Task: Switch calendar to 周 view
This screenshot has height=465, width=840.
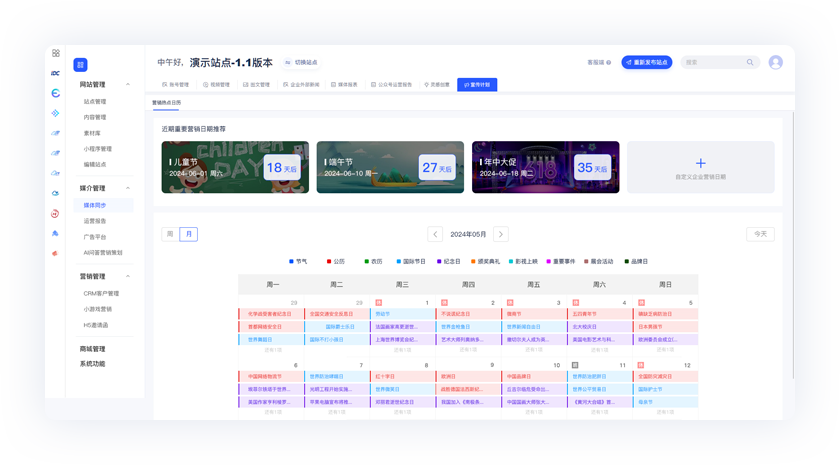Action: [x=170, y=234]
